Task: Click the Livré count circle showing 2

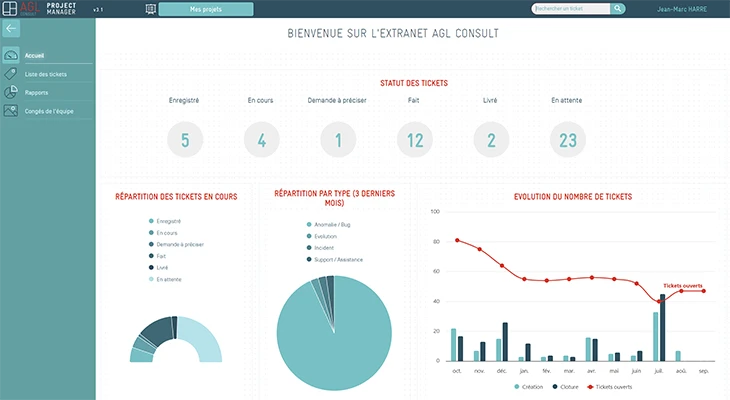Action: coord(491,140)
